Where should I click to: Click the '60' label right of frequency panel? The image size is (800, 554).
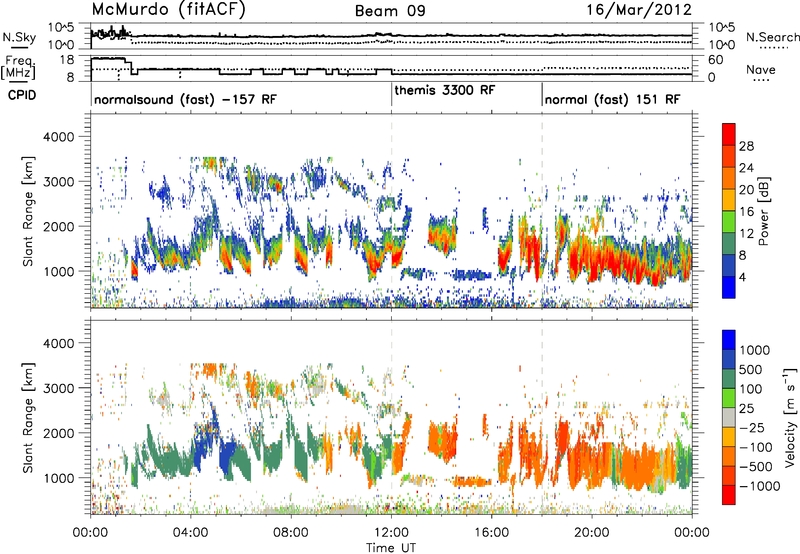(716, 60)
